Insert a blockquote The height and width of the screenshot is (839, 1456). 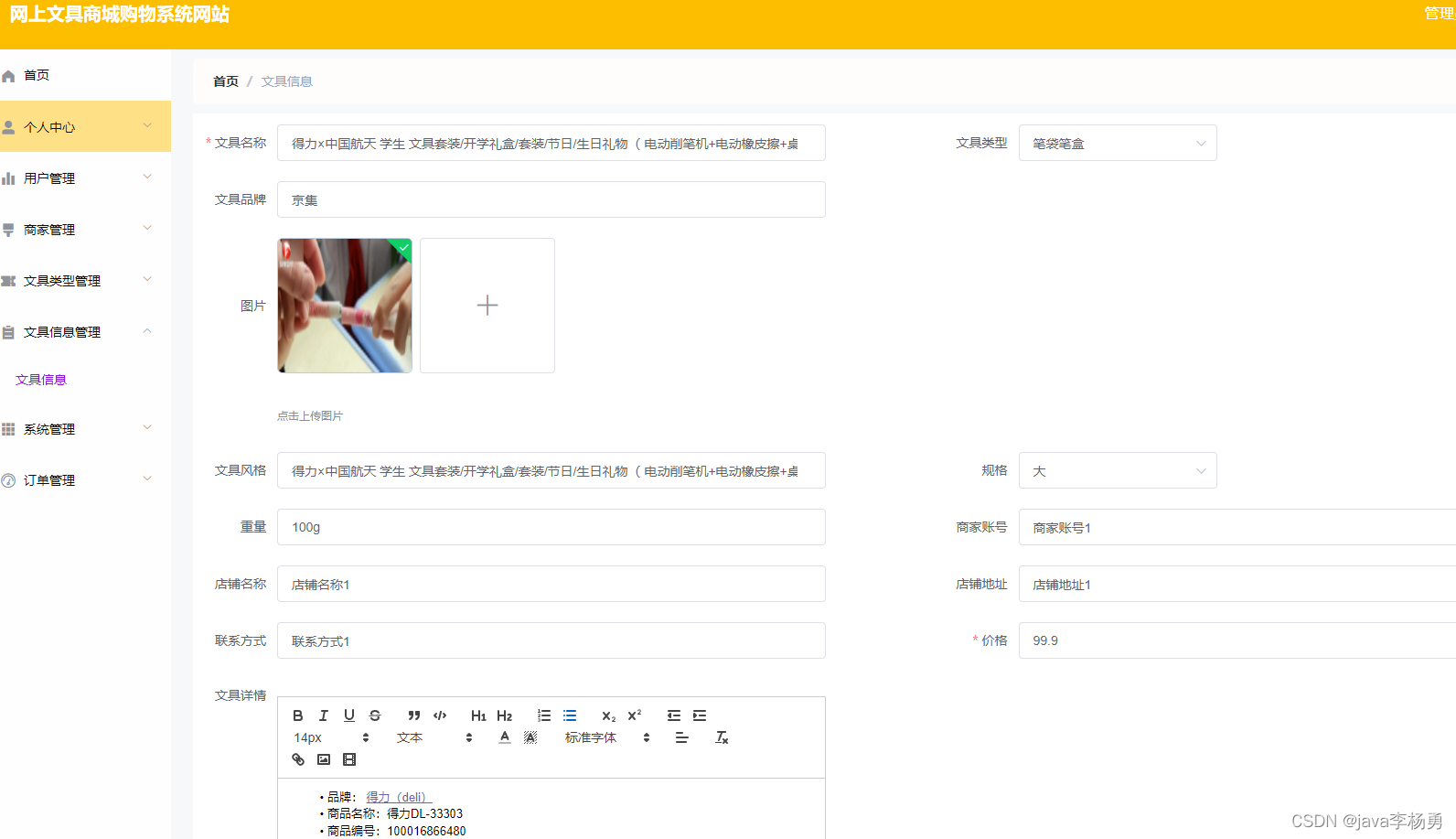click(x=414, y=715)
